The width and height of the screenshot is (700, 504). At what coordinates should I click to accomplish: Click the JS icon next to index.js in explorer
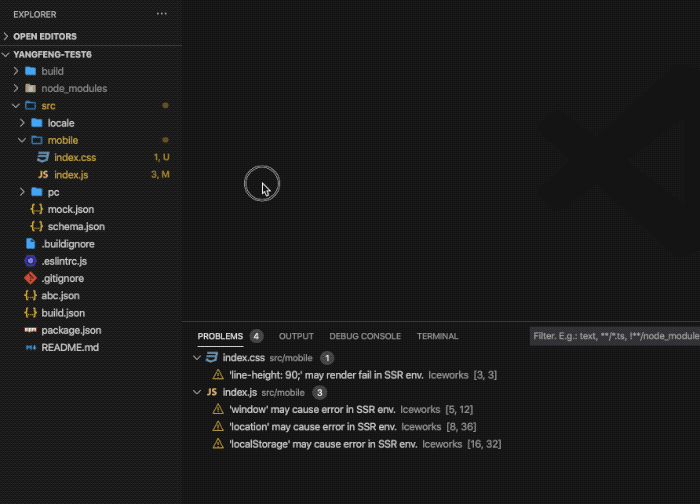(43, 175)
